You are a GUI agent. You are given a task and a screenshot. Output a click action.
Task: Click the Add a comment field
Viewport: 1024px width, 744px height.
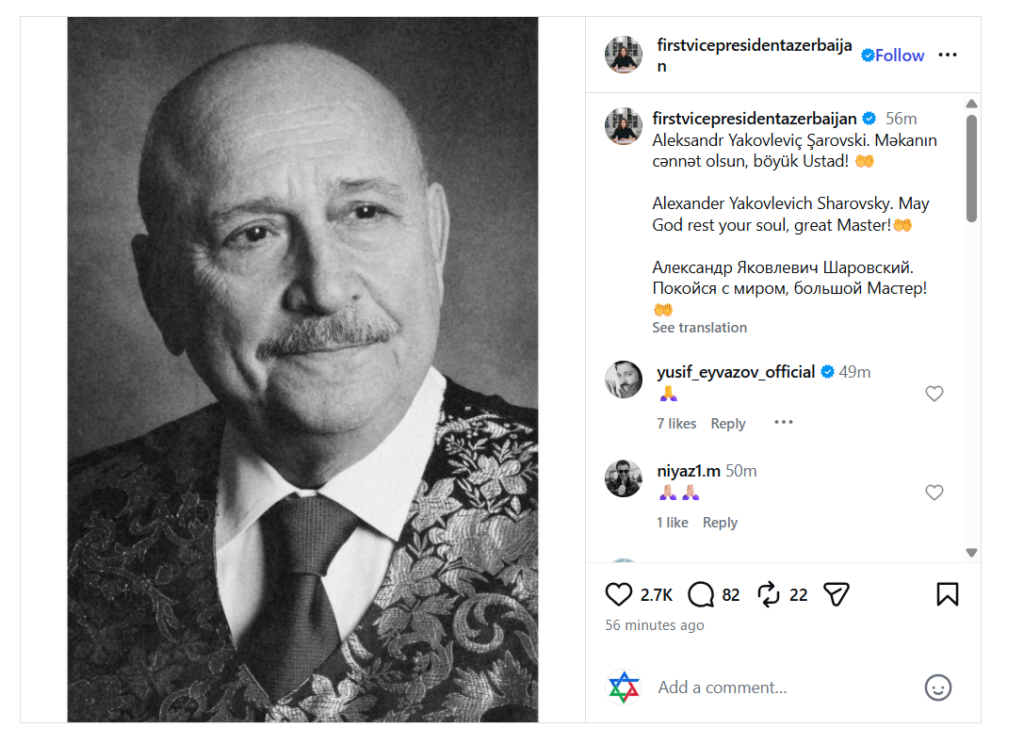pyautogui.click(x=784, y=687)
